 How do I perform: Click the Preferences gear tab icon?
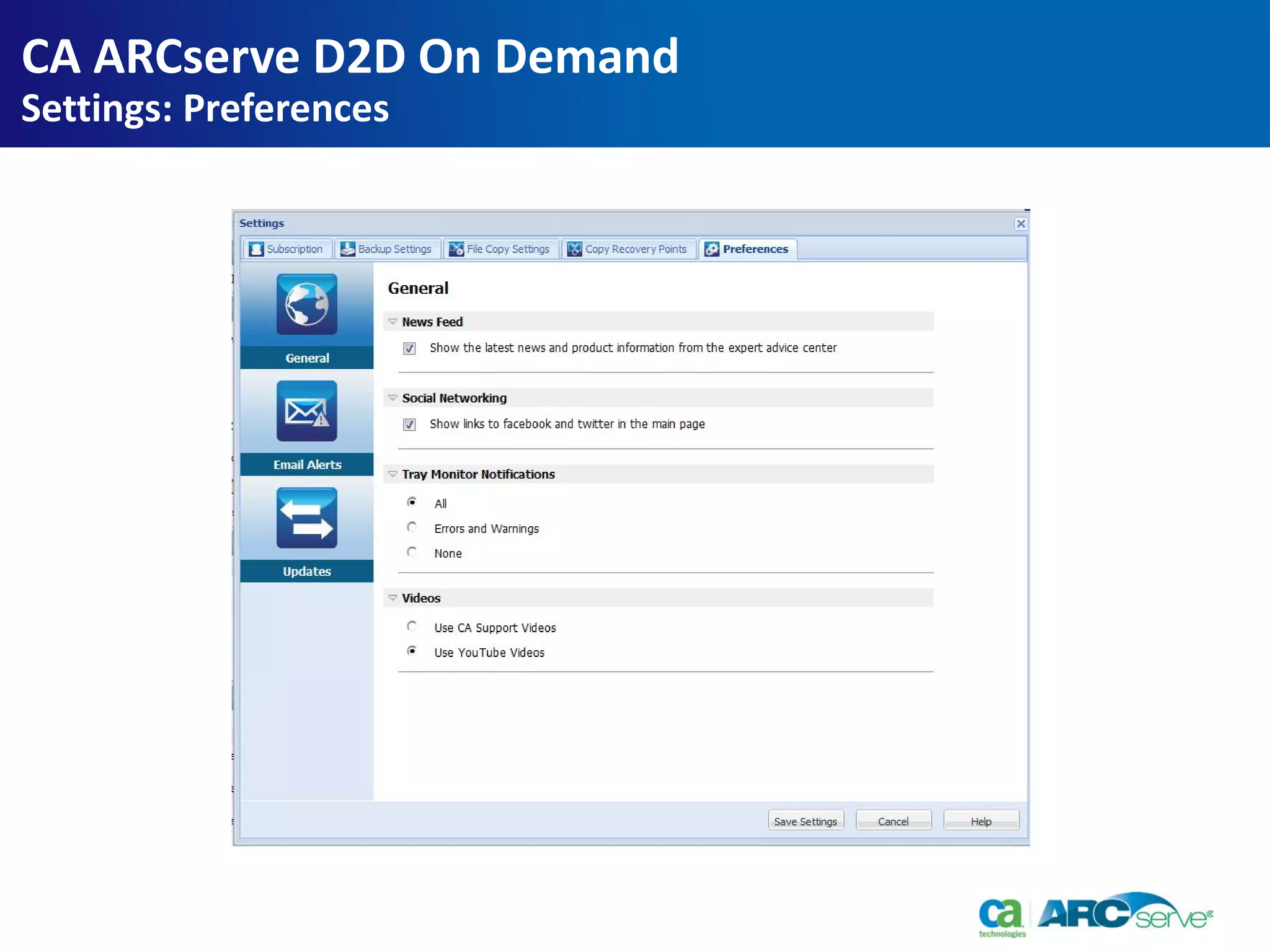pos(712,249)
